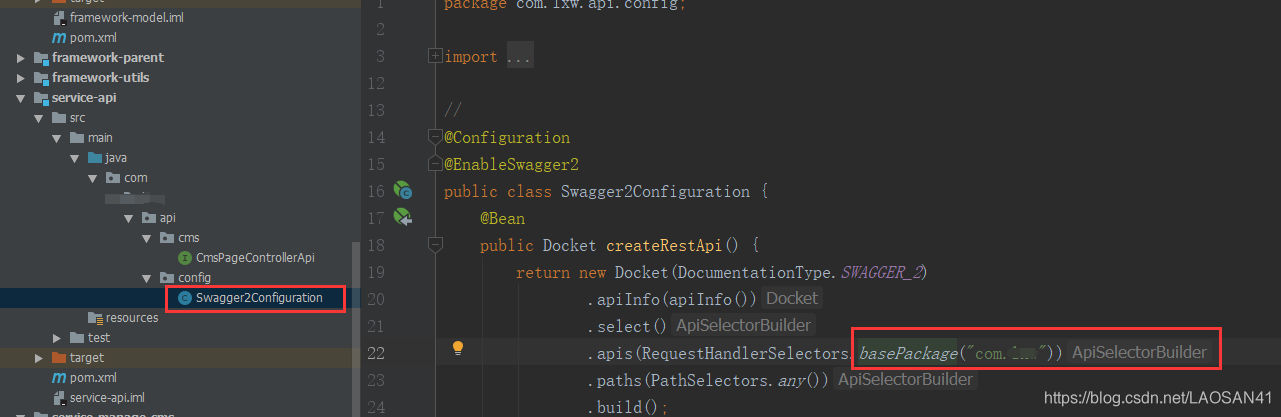
Task: Collapse the src folder
Action: click(39, 118)
